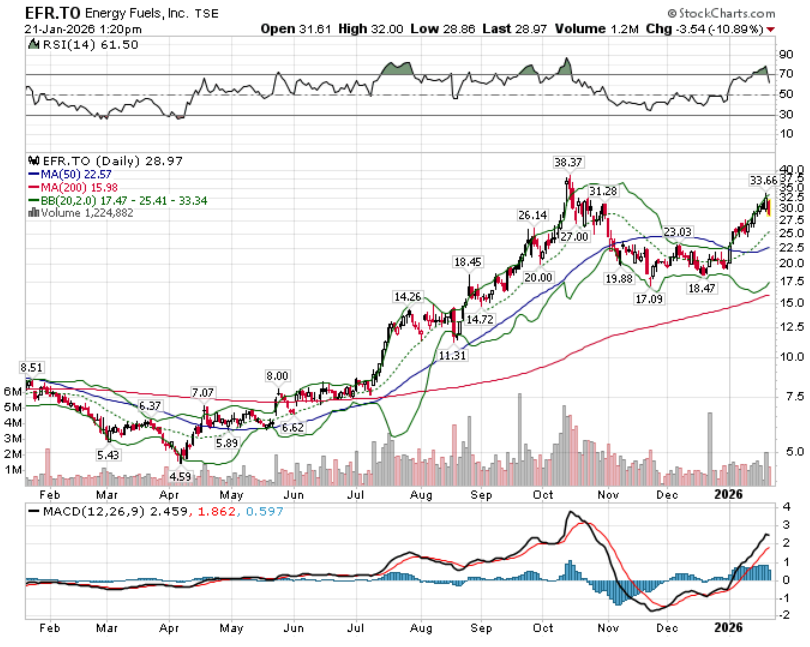
Task: Click the blue MA(50) legend line
Action: point(34,174)
